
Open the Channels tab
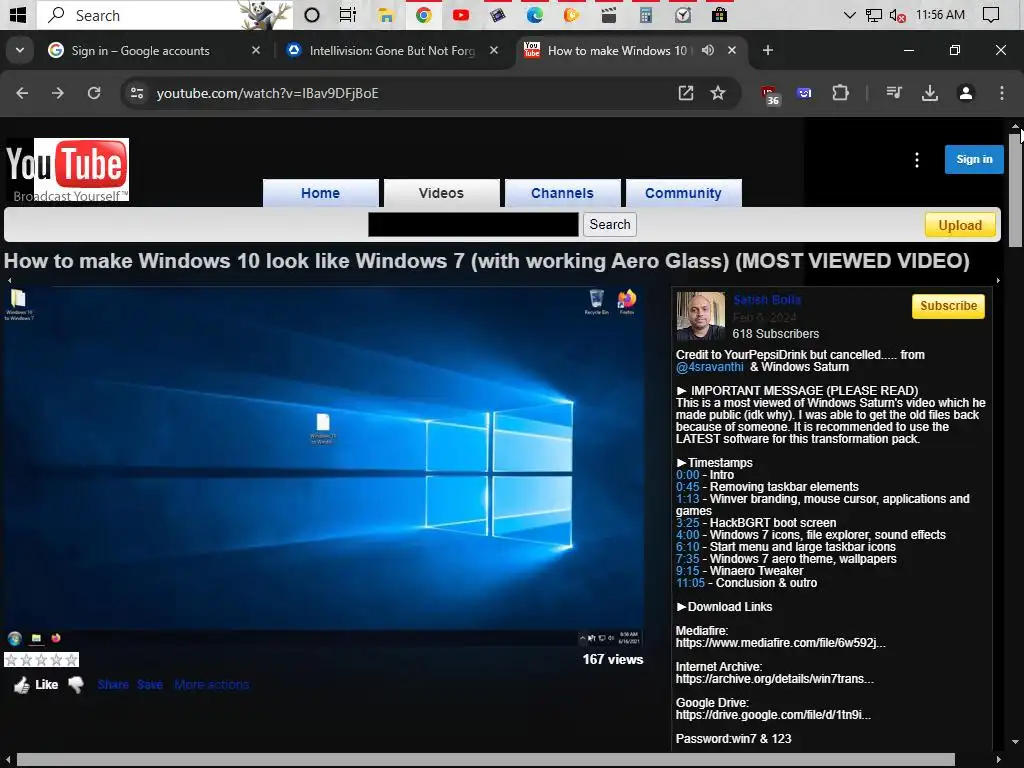click(x=562, y=193)
